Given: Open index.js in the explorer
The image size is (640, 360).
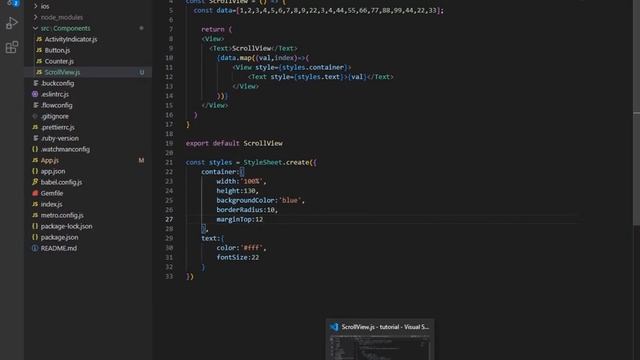Looking at the screenshot, I should (51, 204).
